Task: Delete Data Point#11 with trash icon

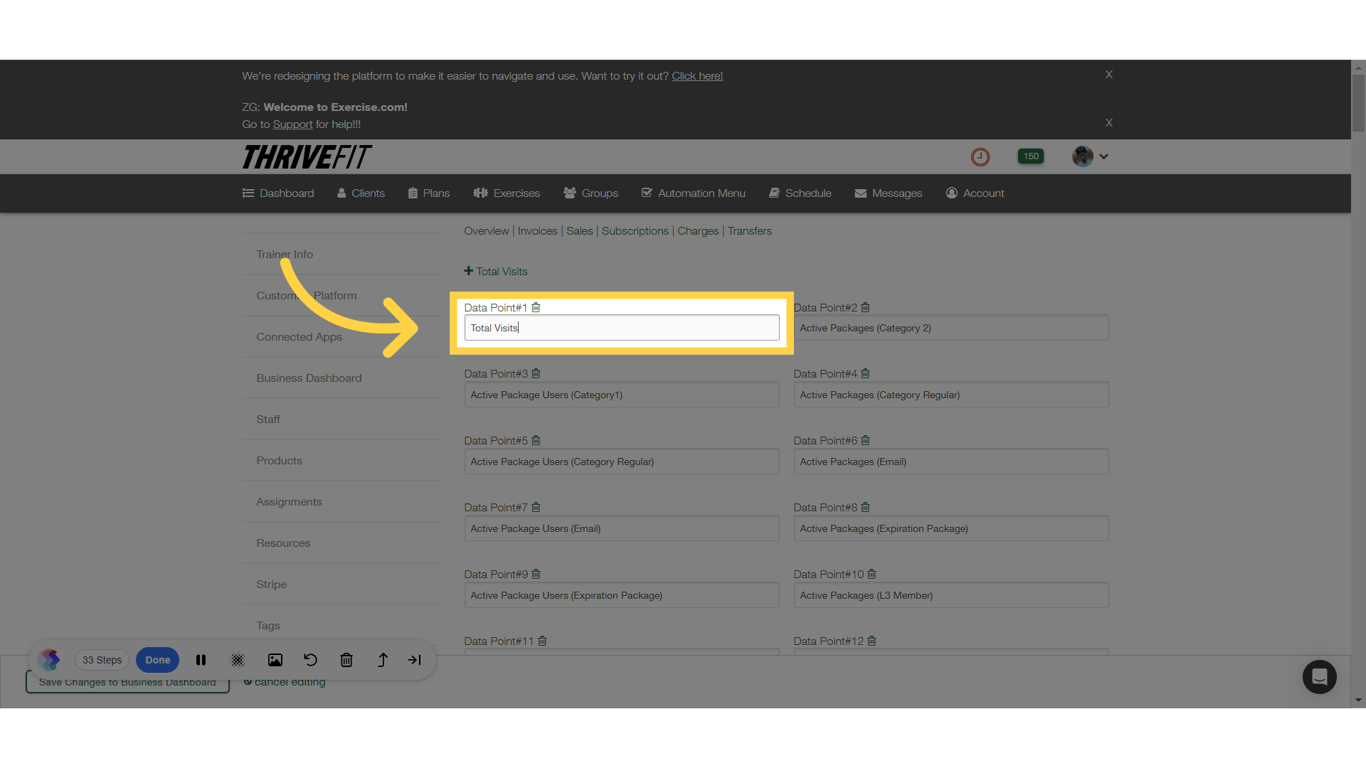Action: click(542, 641)
